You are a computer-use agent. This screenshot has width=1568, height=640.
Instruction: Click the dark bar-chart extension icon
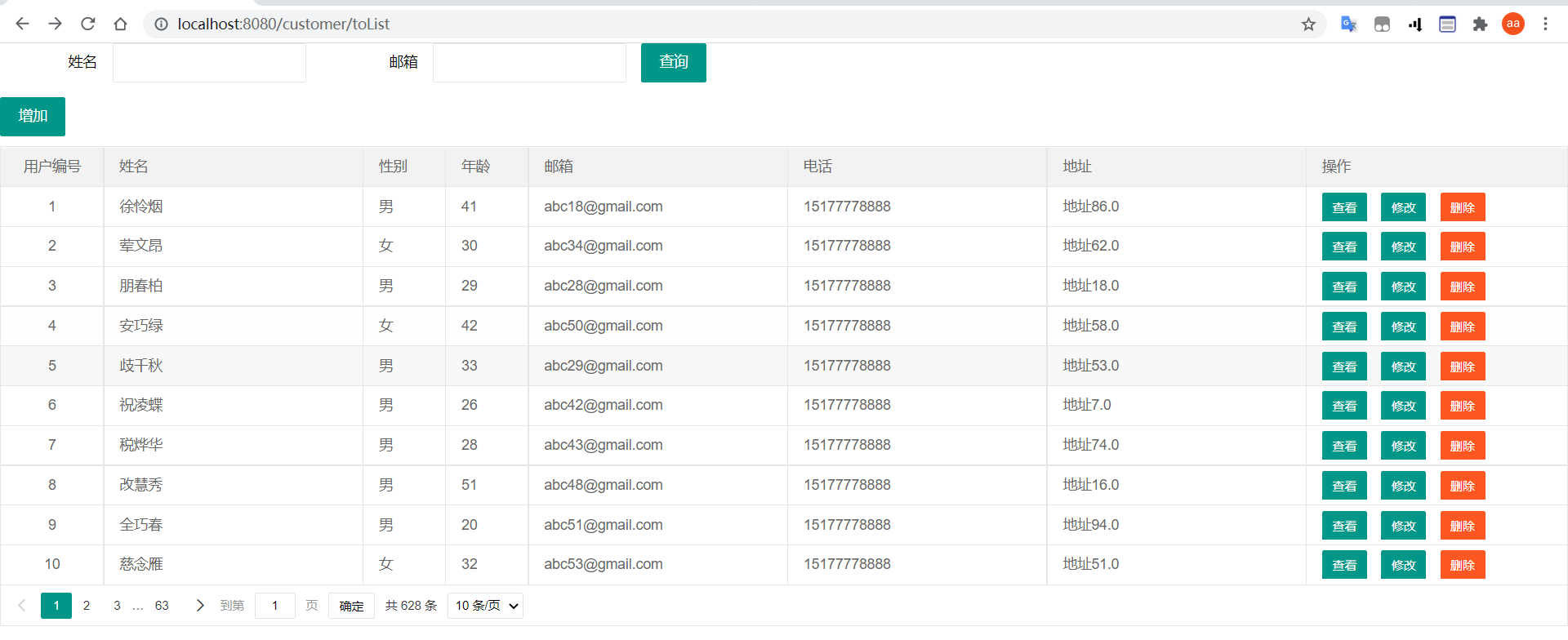(1414, 24)
